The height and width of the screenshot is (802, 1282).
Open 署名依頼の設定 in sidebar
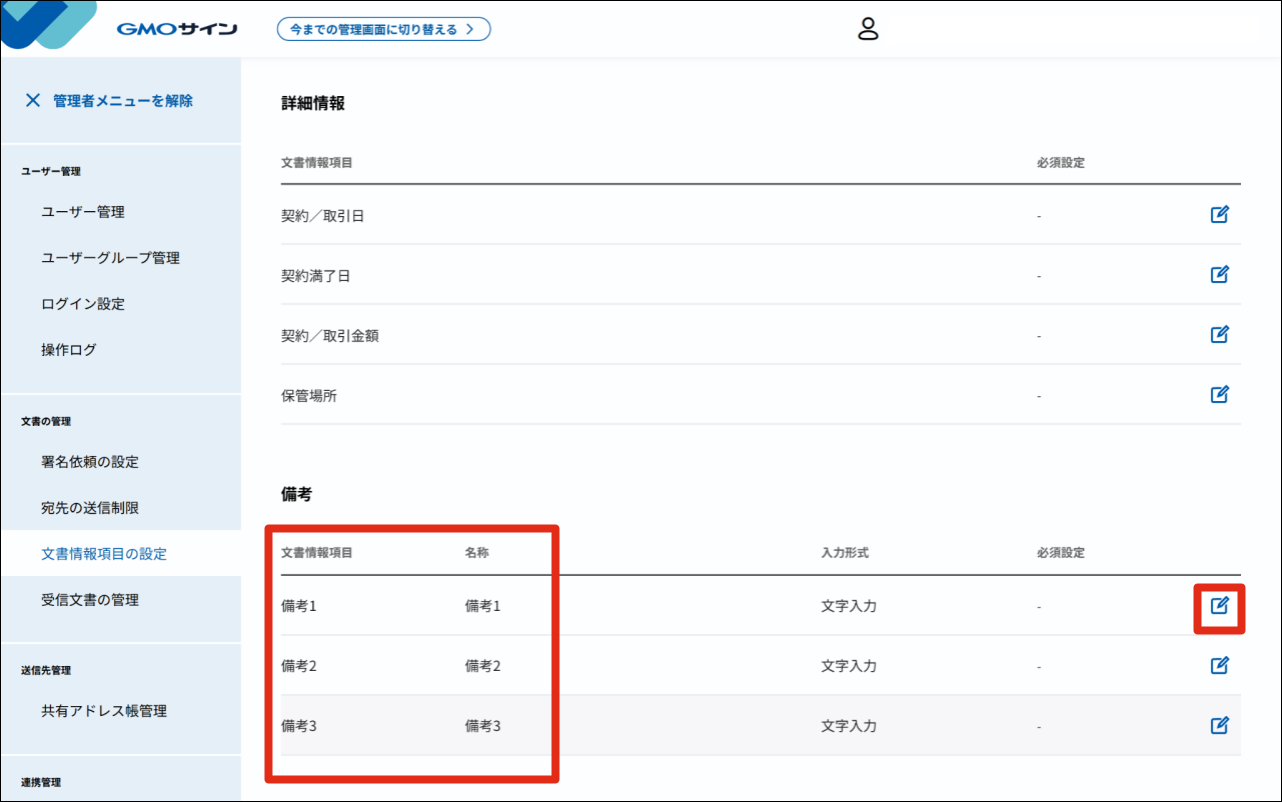(90, 462)
